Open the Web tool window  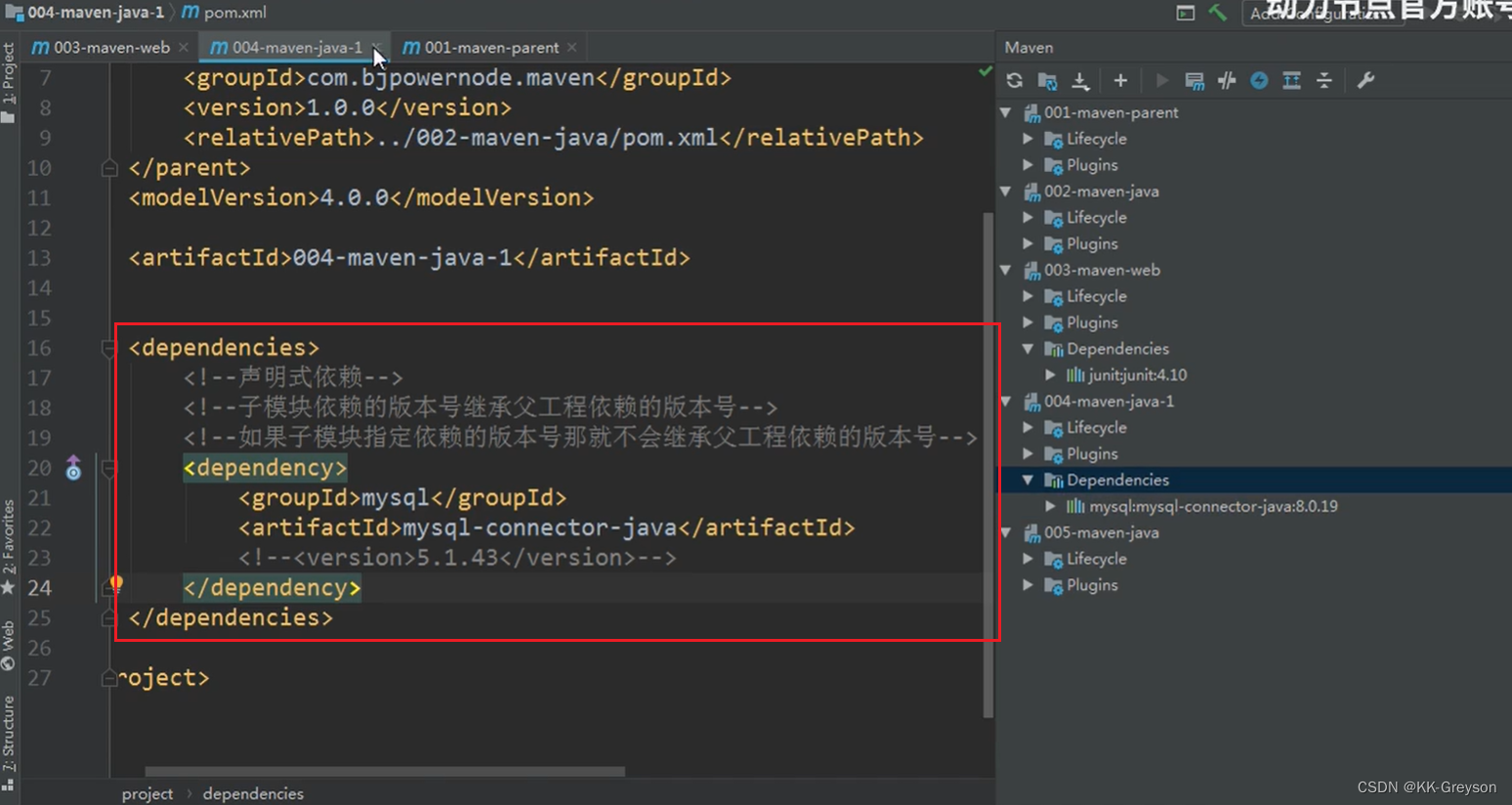(9, 645)
